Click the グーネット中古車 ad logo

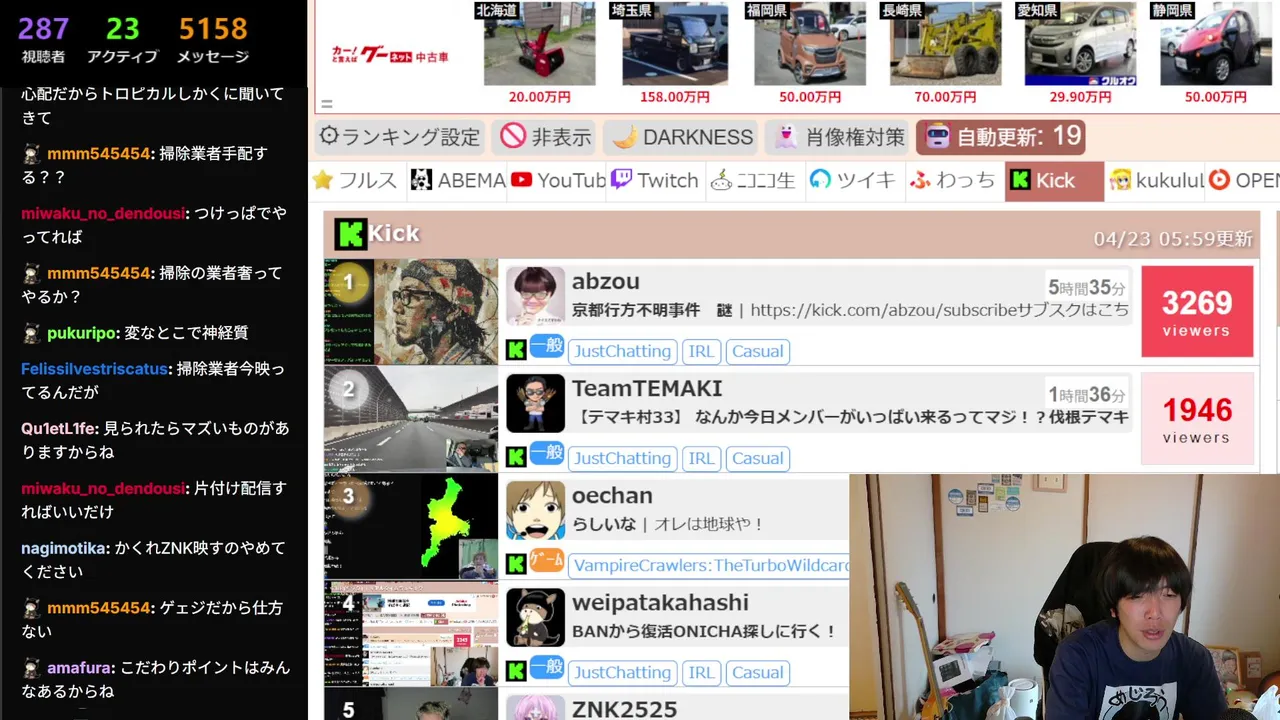click(390, 56)
